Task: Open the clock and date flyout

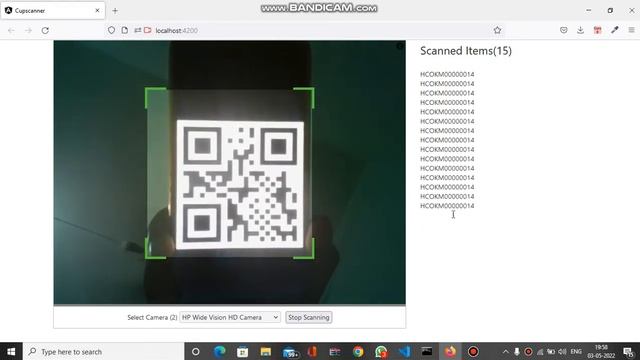Action: (601, 351)
